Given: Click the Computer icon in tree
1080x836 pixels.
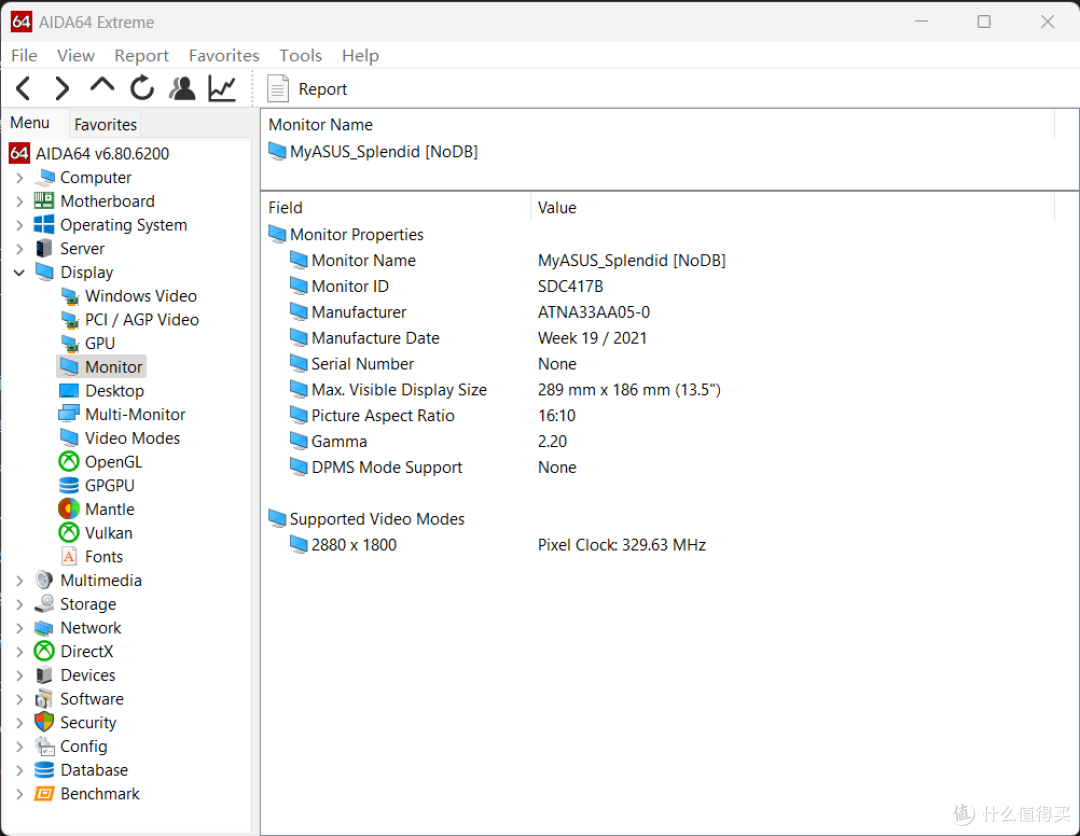Looking at the screenshot, I should [x=44, y=177].
